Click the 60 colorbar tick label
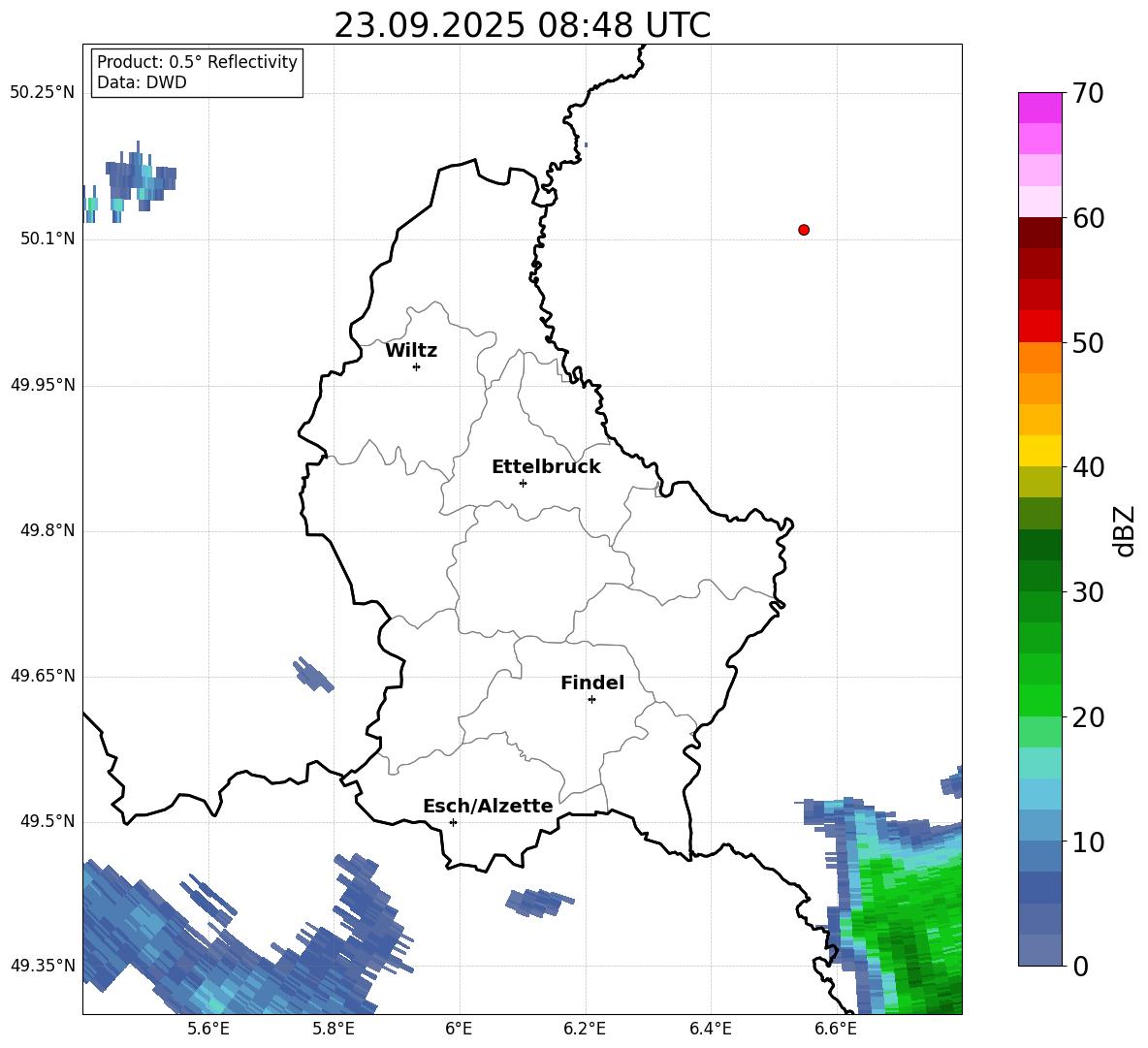Screen dimensions: 1148x1048 tap(1088, 217)
